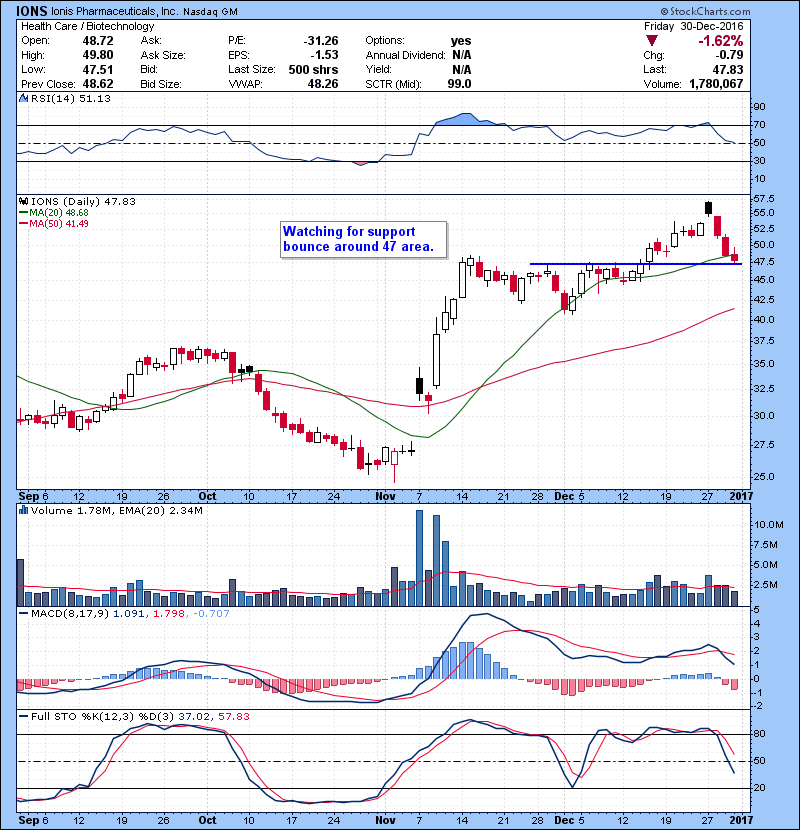The image size is (800, 830).
Task: Click the P/E value -31.26
Action: click(321, 41)
